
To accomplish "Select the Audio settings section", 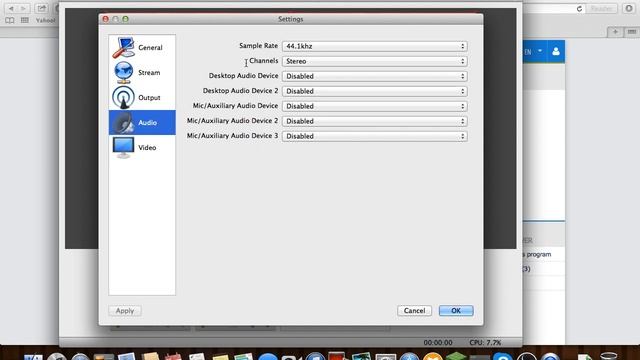I will point(142,122).
